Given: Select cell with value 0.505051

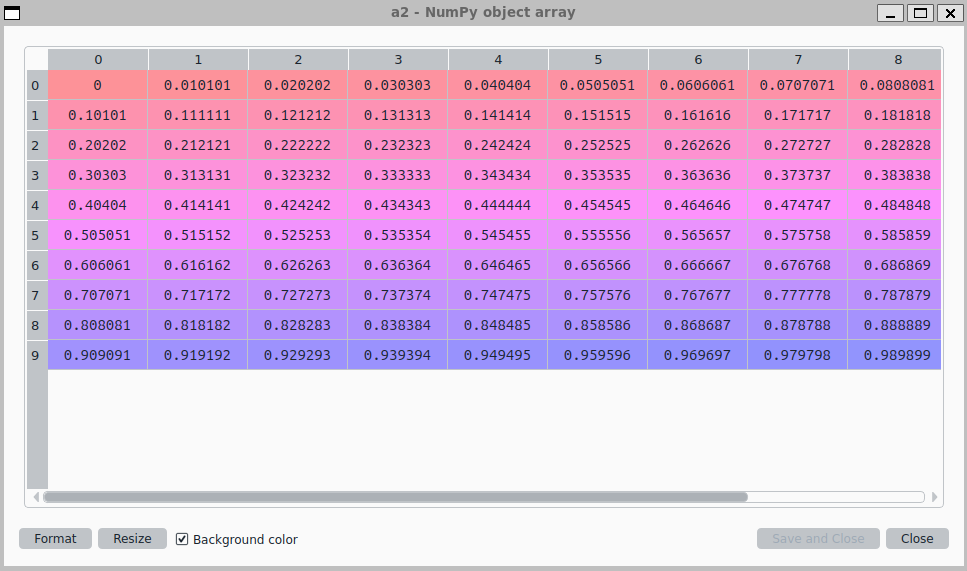Looking at the screenshot, I should pyautogui.click(x=98, y=235).
